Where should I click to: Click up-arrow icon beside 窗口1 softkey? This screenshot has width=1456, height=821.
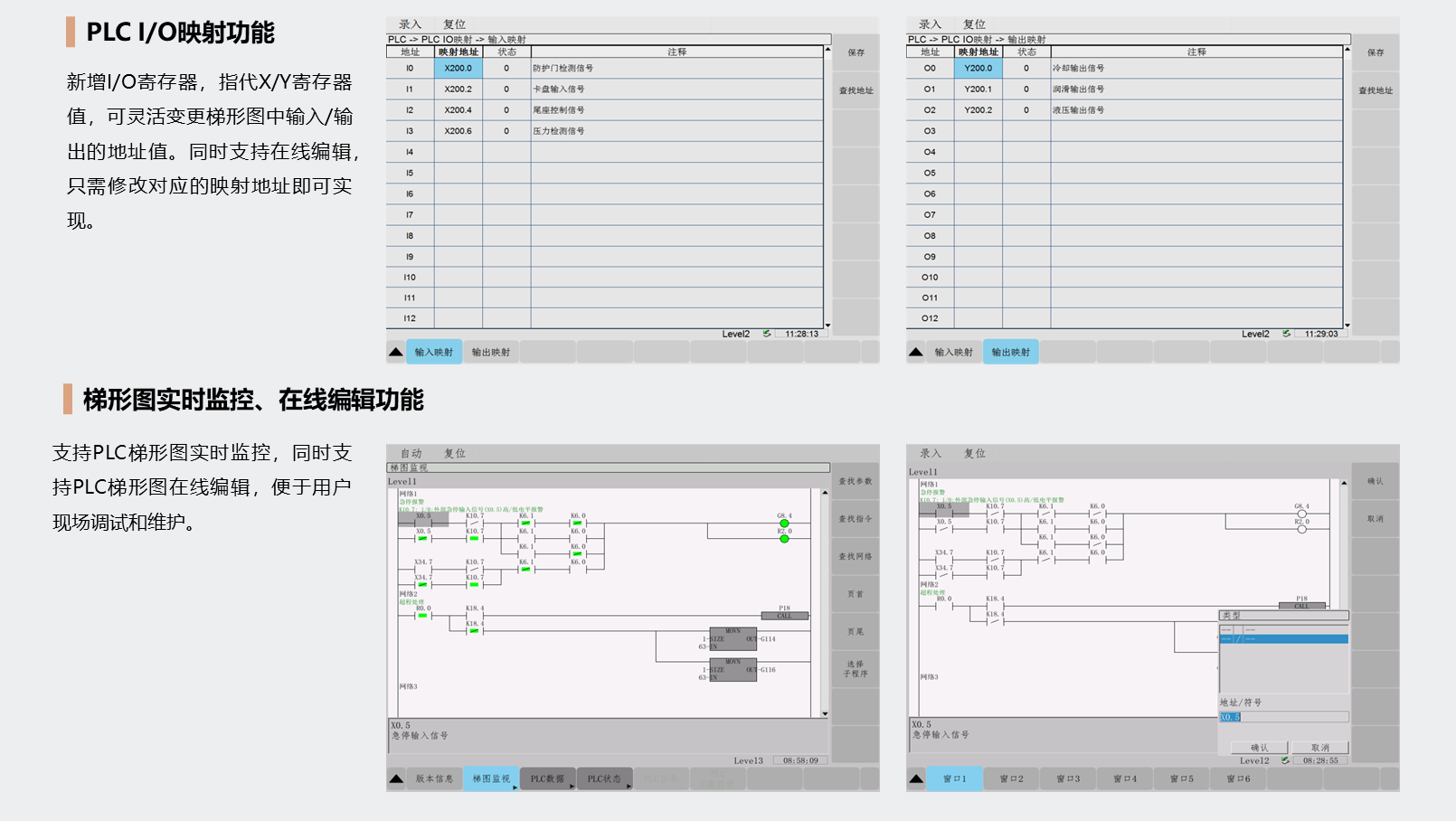coord(916,779)
